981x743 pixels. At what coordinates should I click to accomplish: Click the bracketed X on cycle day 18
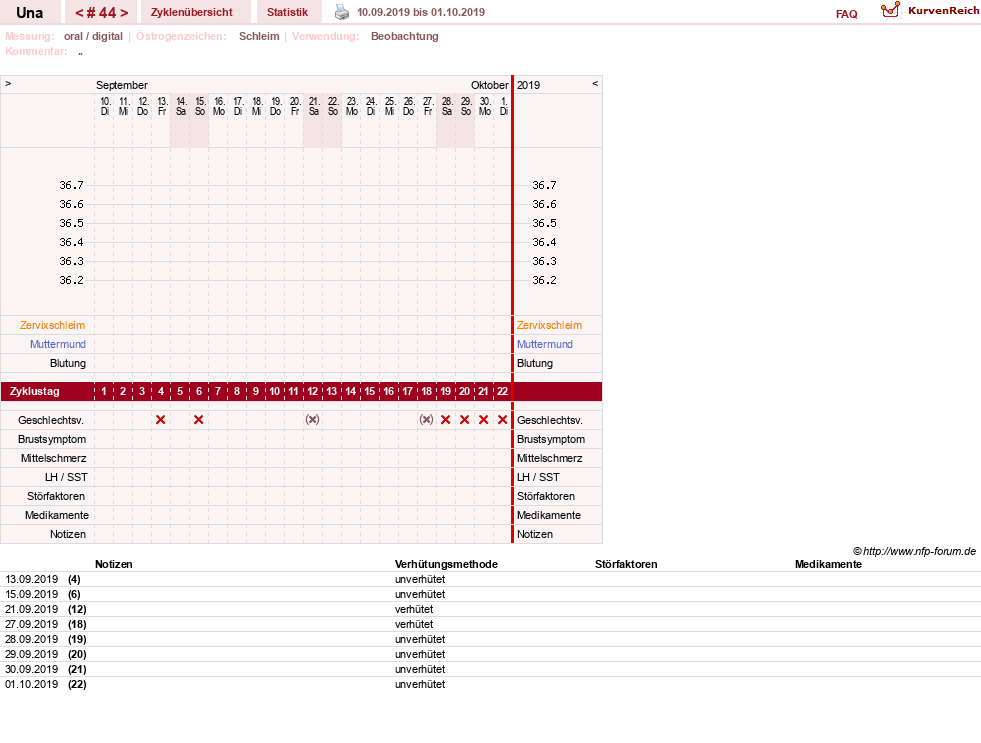[426, 420]
